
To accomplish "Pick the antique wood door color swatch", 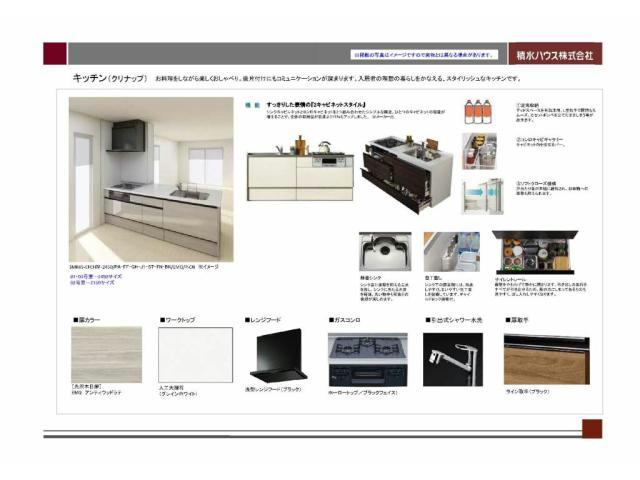I will (x=106, y=355).
